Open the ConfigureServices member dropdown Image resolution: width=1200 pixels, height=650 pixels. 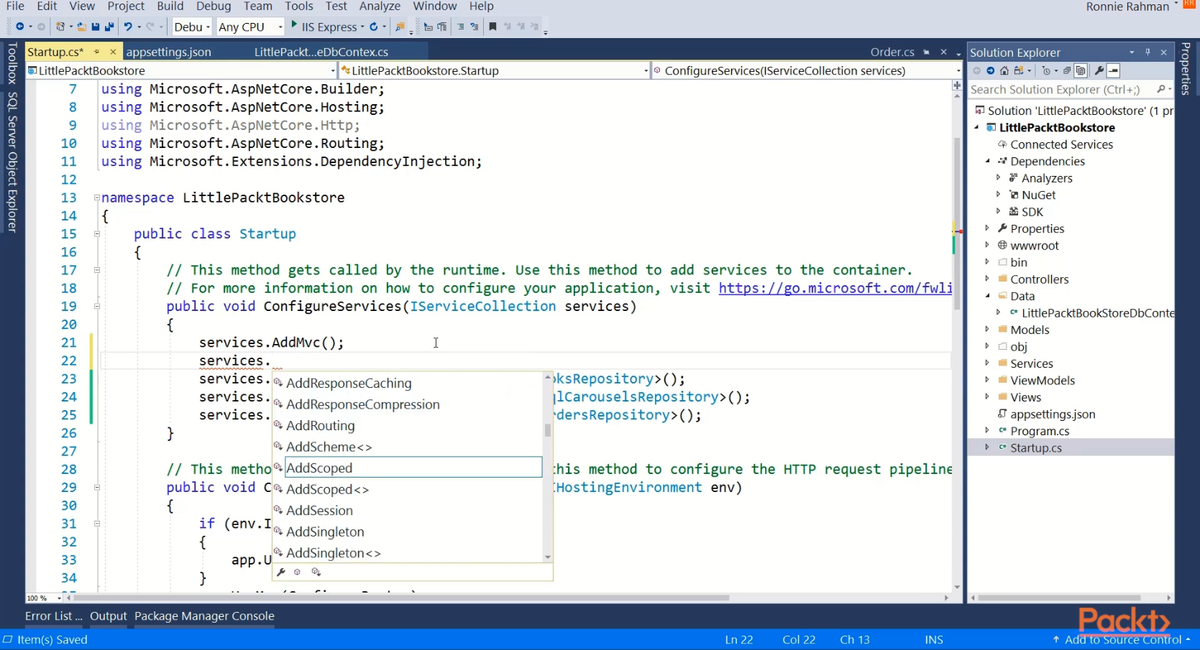point(806,71)
